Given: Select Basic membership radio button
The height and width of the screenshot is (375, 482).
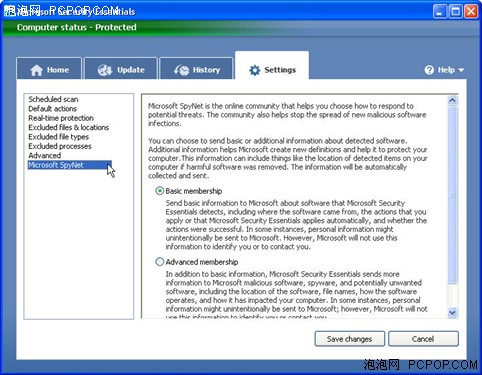Looking at the screenshot, I should 160,191.
